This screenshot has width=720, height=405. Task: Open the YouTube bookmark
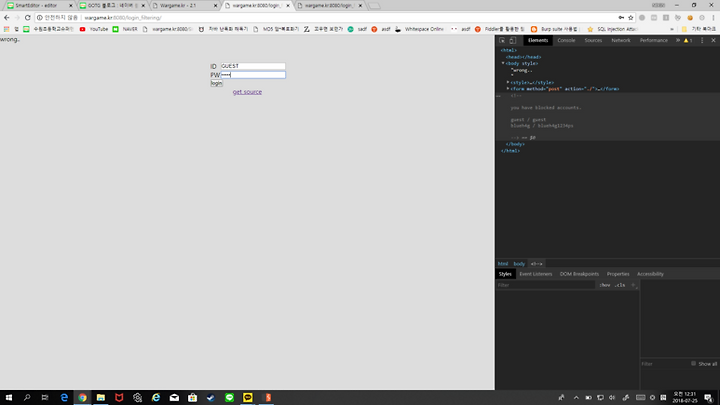pos(94,29)
